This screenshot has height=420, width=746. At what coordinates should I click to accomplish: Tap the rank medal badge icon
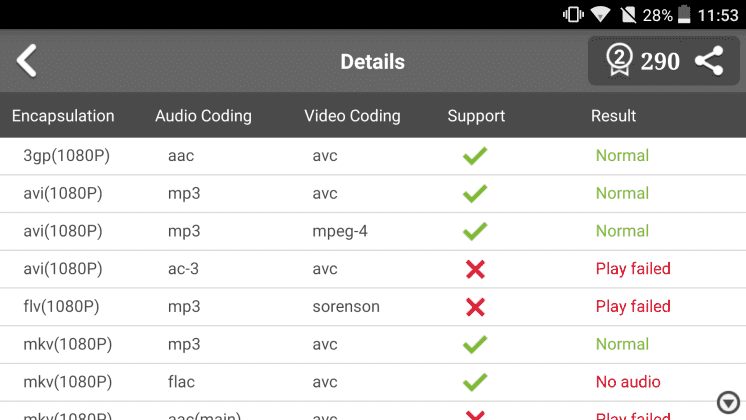coord(619,60)
